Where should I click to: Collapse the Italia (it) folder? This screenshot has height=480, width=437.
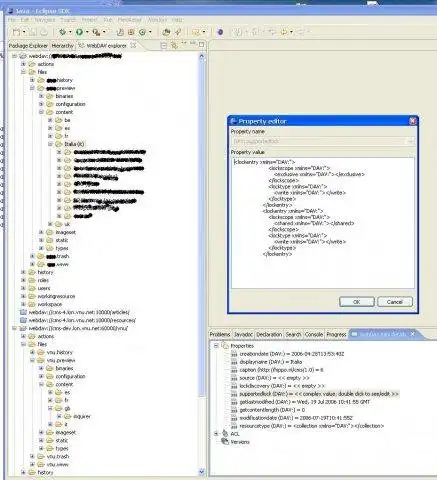pyautogui.click(x=50, y=144)
